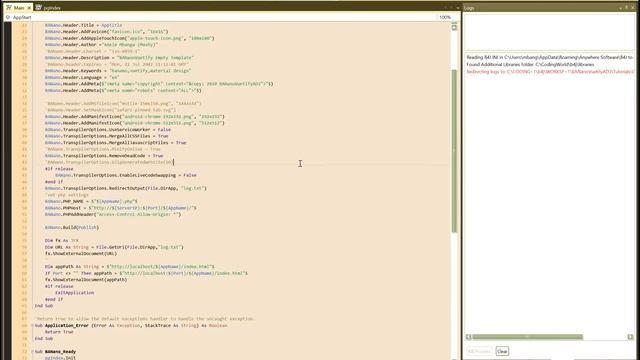Click the fx.ShowExternalDocument(appPath) line

(86, 280)
